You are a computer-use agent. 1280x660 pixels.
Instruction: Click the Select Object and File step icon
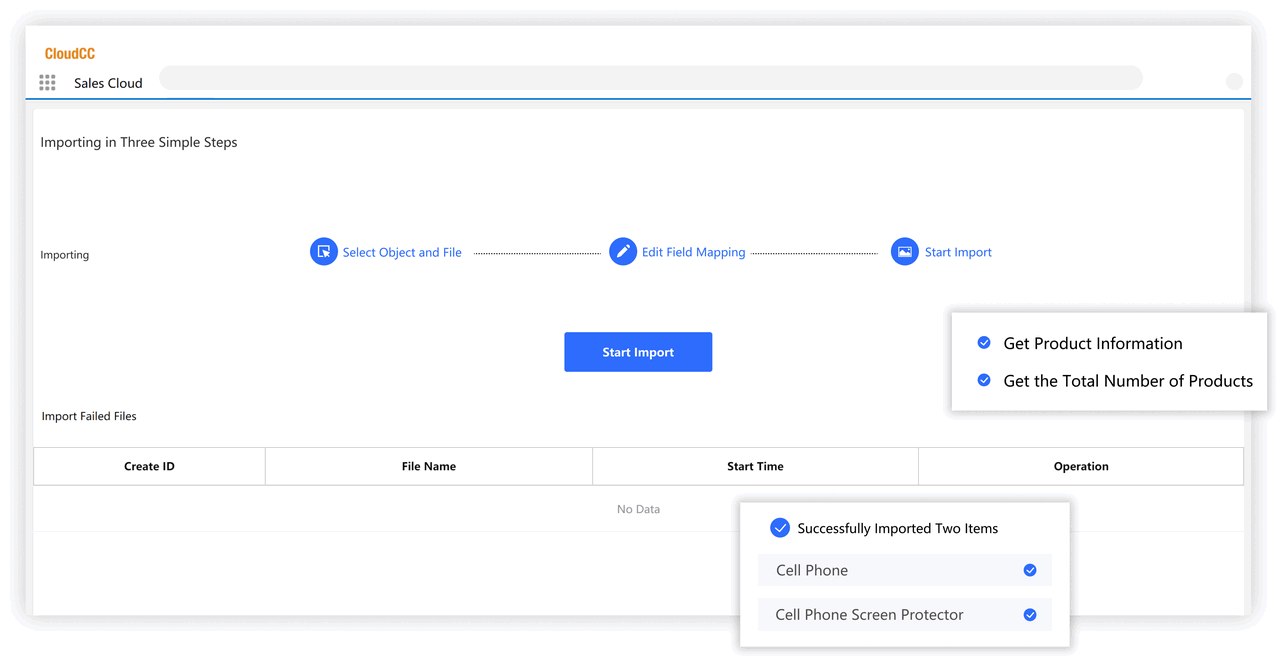(323, 252)
